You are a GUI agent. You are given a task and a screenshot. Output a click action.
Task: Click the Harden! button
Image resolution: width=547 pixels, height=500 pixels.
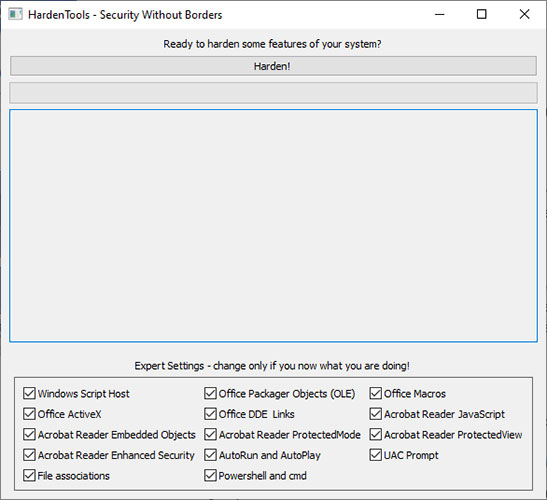[x=273, y=66]
